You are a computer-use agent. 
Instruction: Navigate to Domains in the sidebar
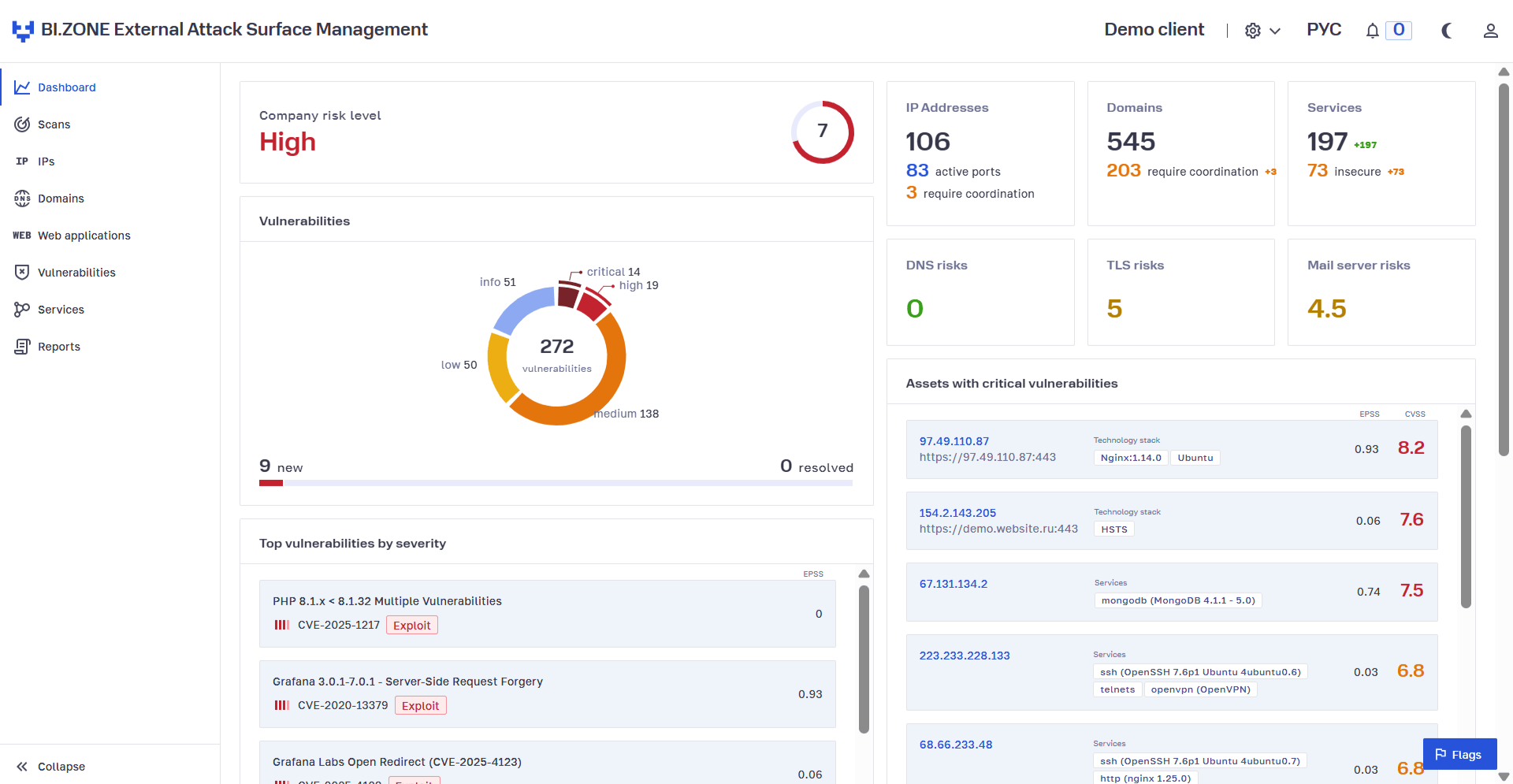point(110,199)
